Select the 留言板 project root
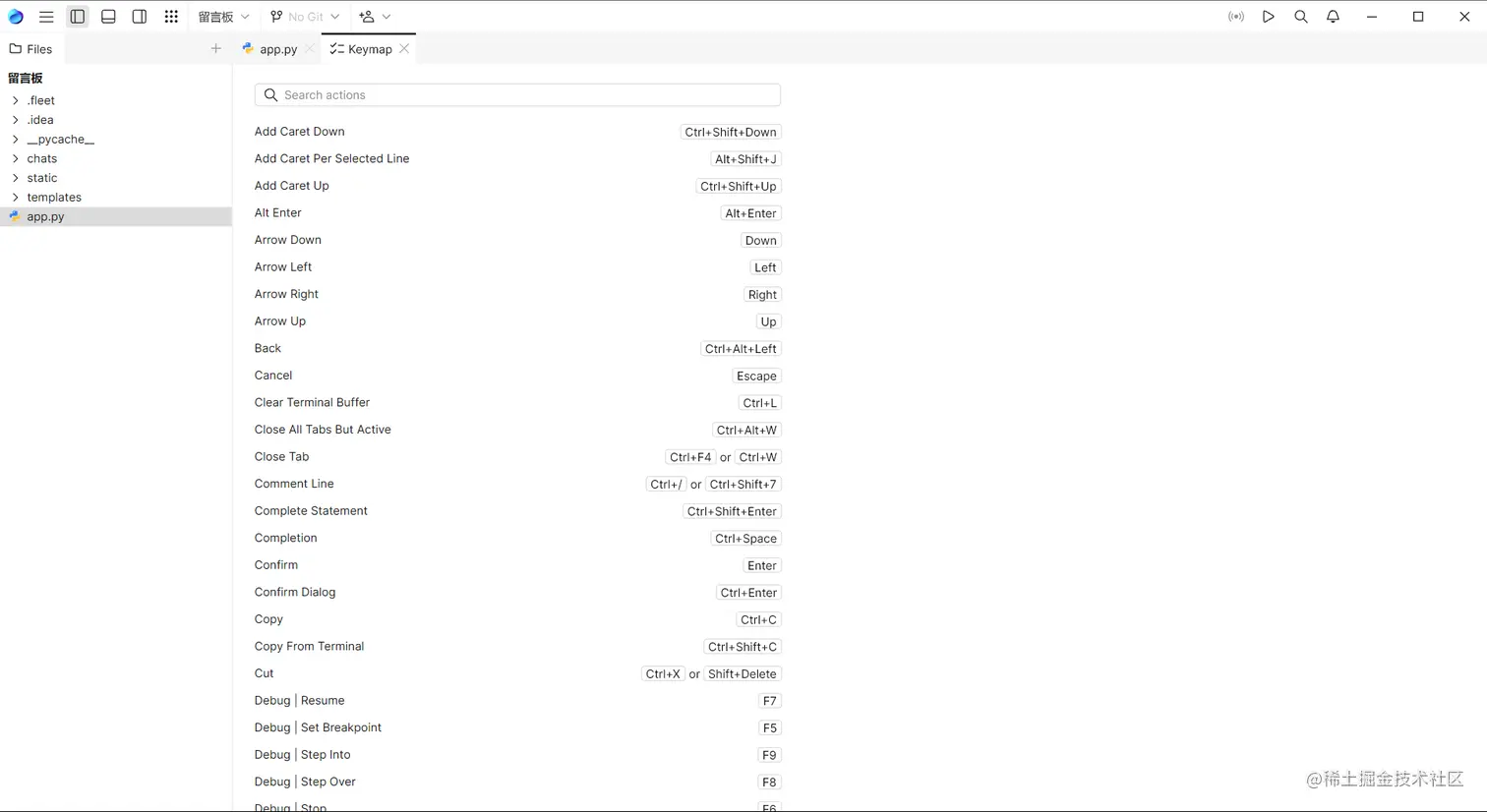Image resolution: width=1487 pixels, height=812 pixels. point(26,78)
